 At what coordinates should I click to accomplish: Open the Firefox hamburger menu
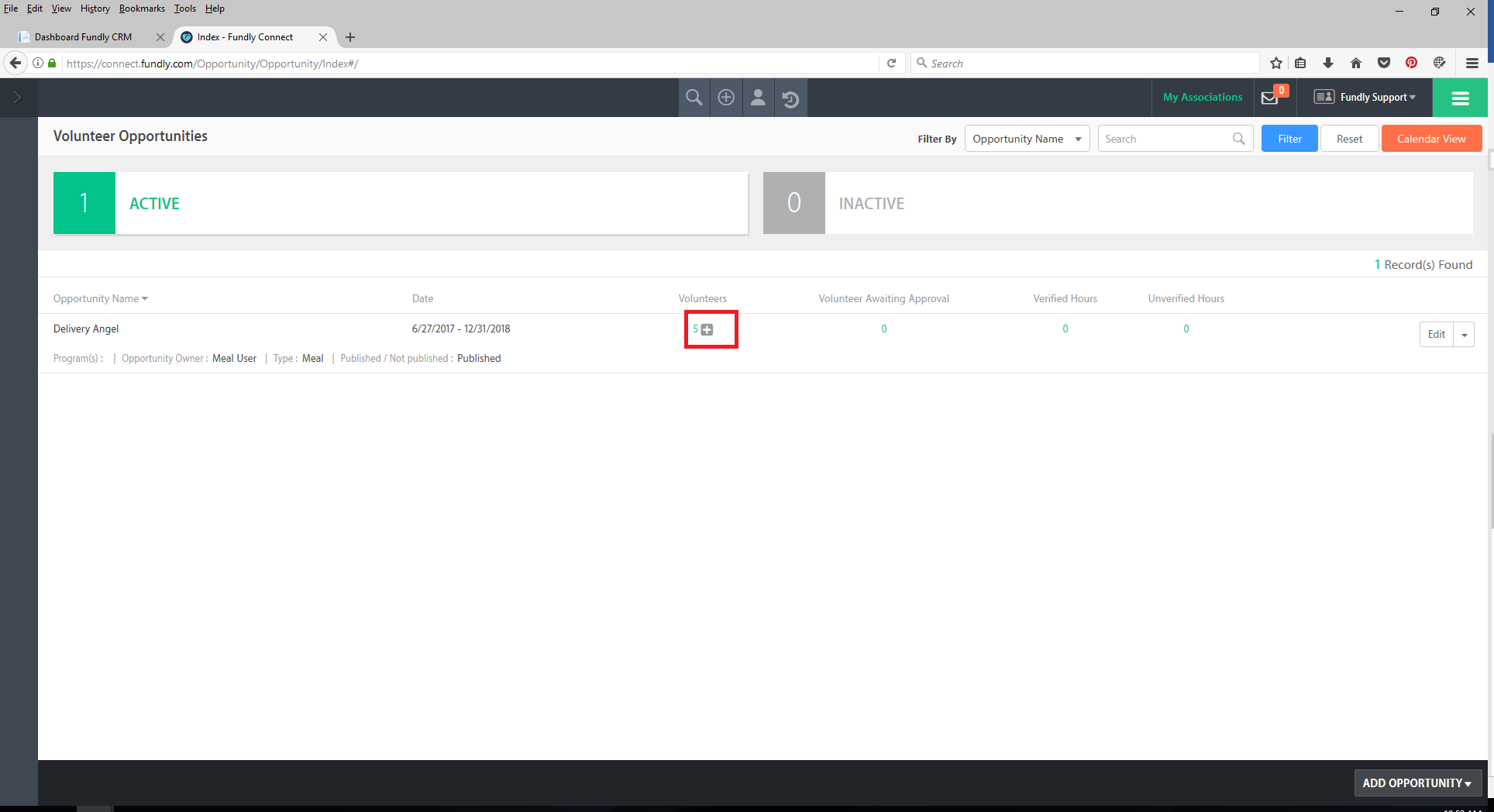(1472, 64)
